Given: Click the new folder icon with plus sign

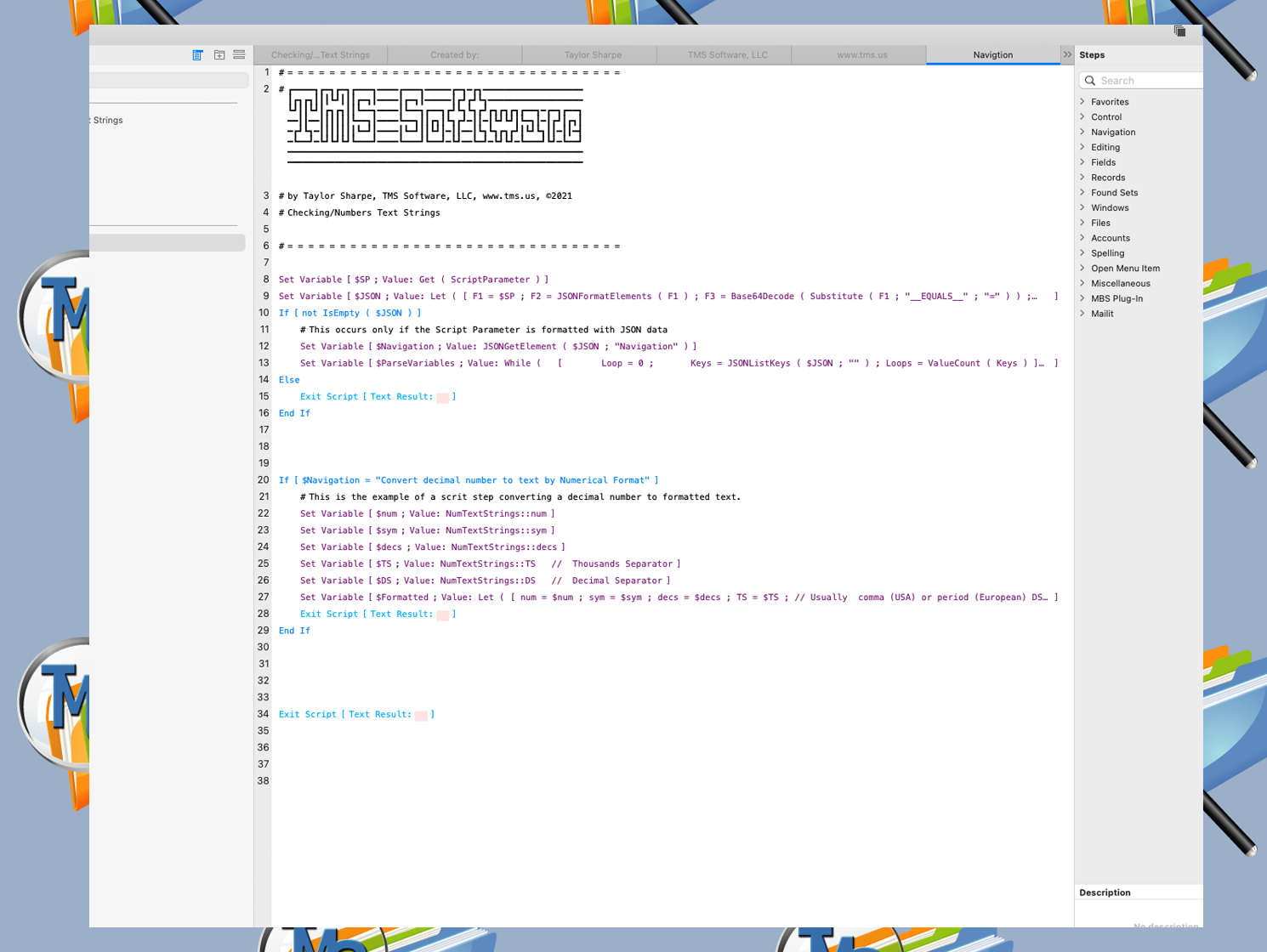Looking at the screenshot, I should point(219,55).
